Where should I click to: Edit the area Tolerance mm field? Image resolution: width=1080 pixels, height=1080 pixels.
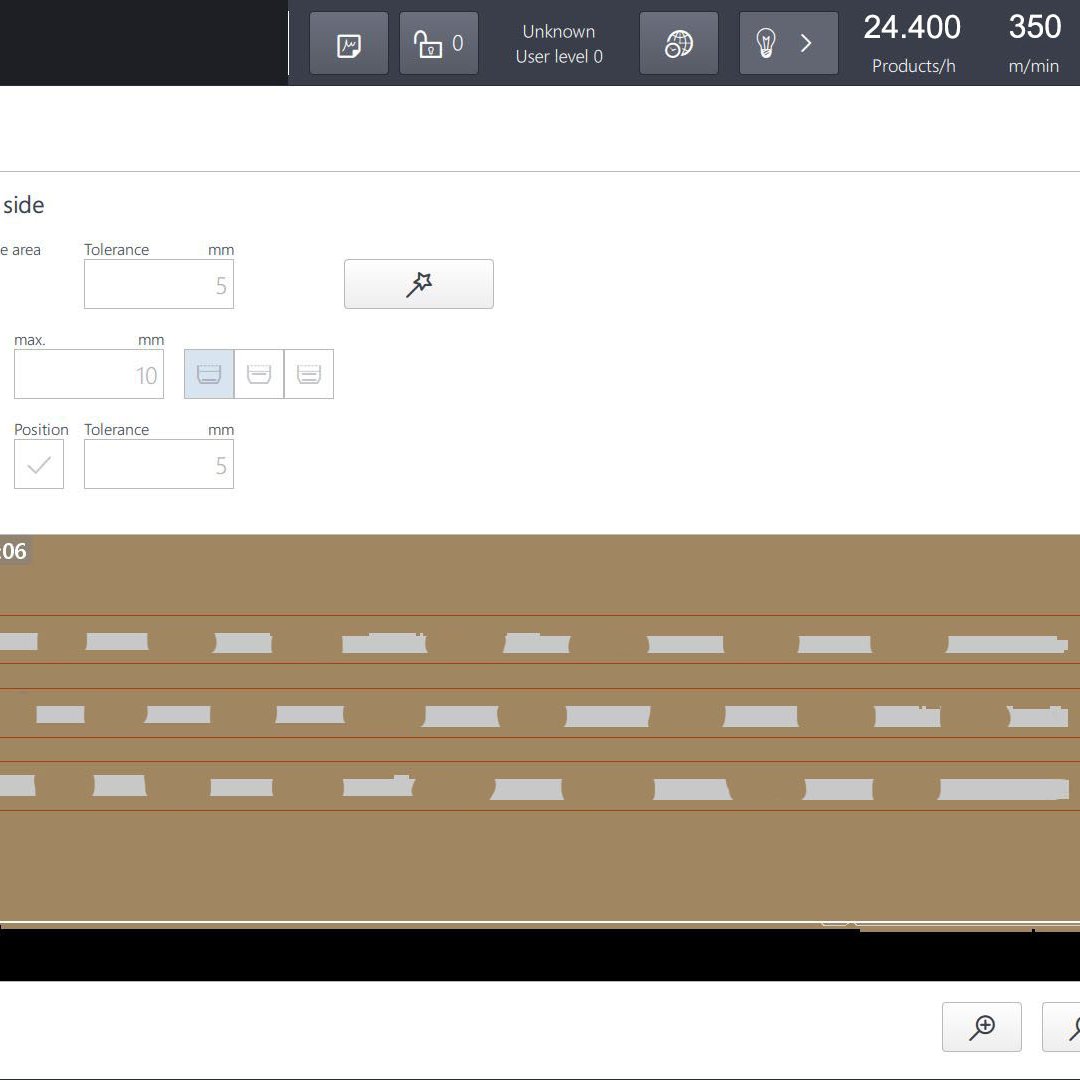coord(159,284)
